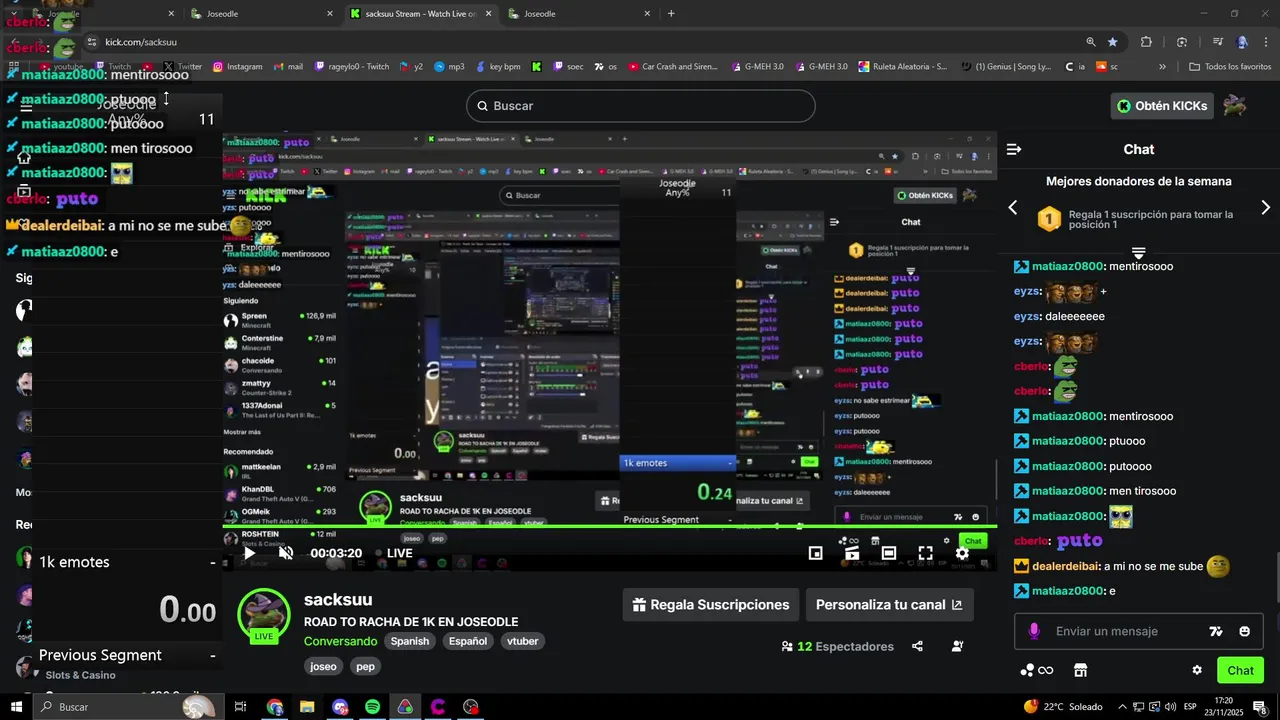This screenshot has width=1280, height=720.
Task: Open the Windows Start menu
Action: (15, 707)
